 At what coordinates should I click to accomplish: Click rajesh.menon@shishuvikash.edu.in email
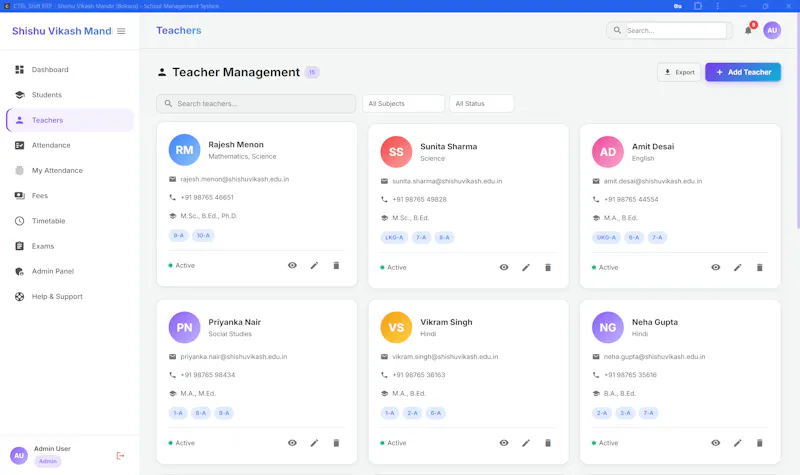click(235, 179)
